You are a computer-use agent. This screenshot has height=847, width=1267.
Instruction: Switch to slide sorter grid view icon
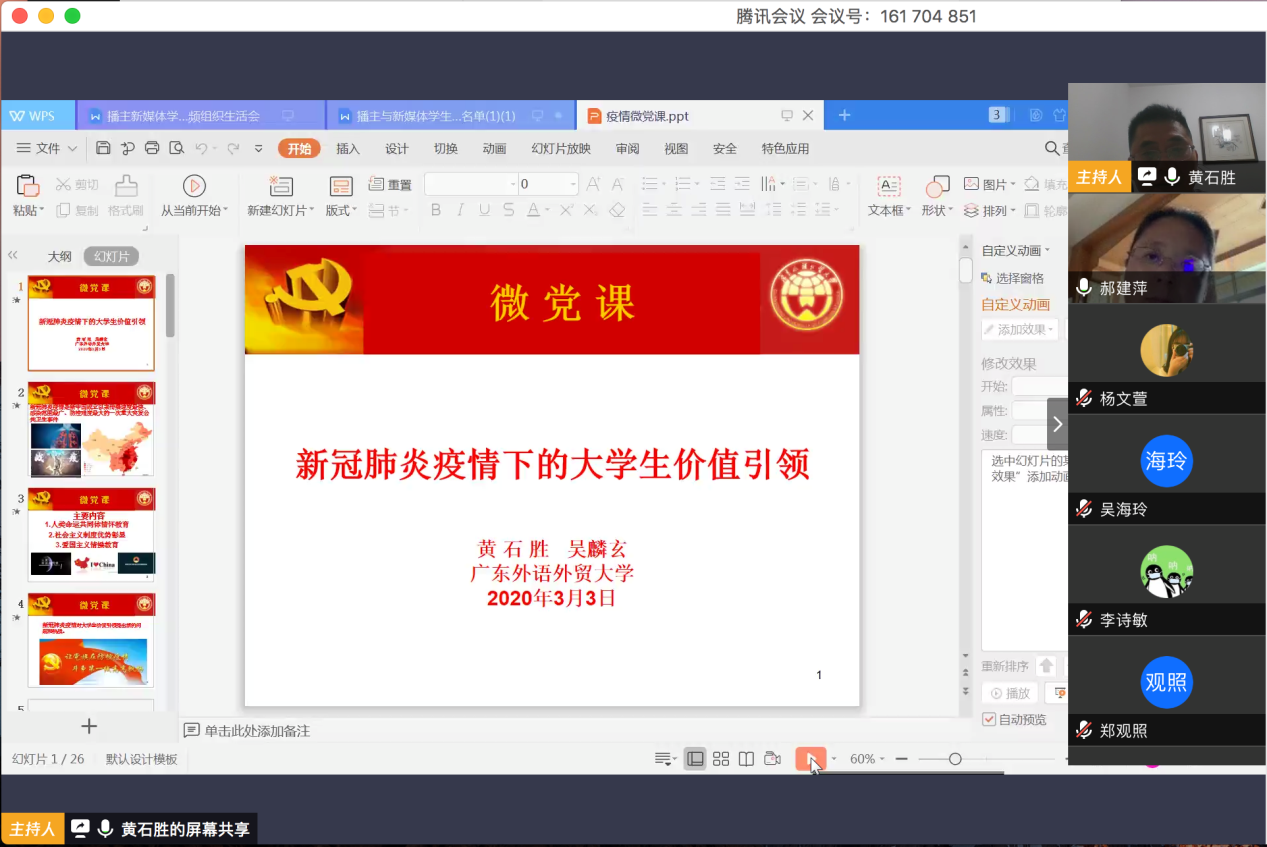721,759
